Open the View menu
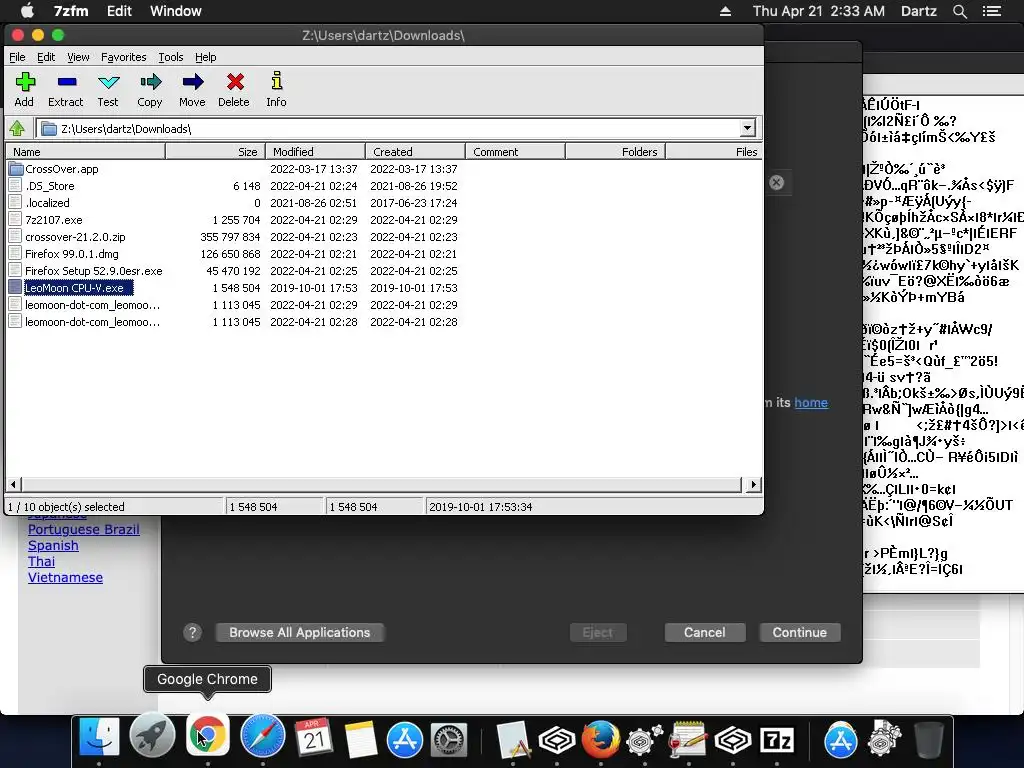Screen dimensions: 1024x768 tap(78, 57)
